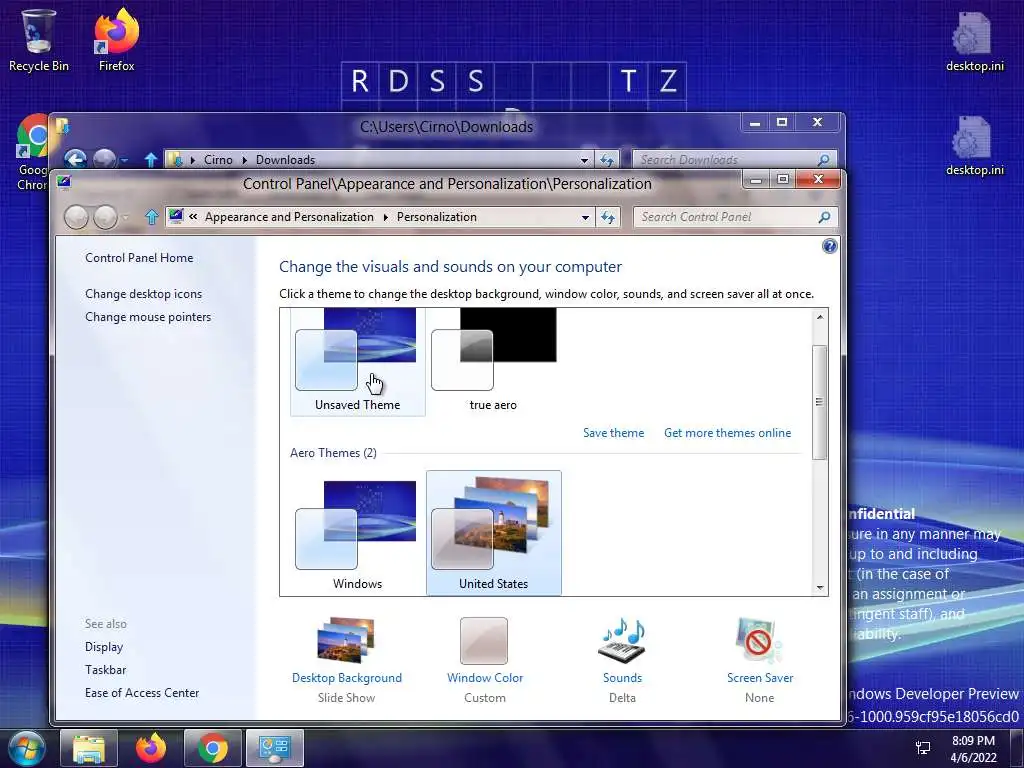The image size is (1024, 768).
Task: Click the Personalization breadcrumb
Action: pyautogui.click(x=436, y=217)
